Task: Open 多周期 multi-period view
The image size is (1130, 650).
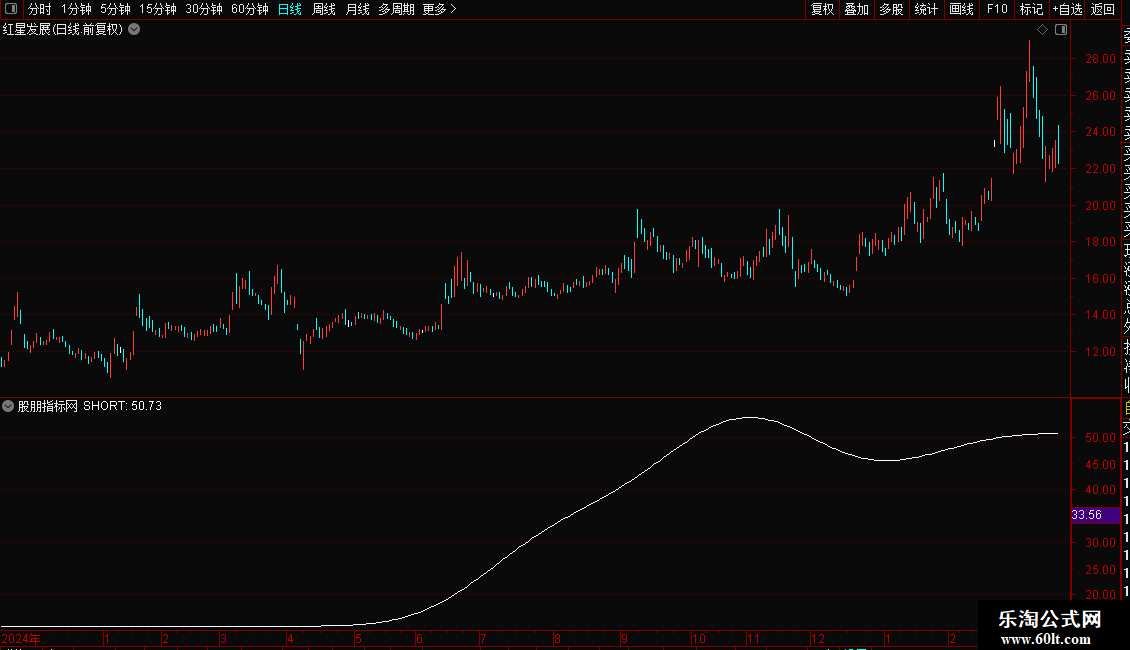Action: 396,9
